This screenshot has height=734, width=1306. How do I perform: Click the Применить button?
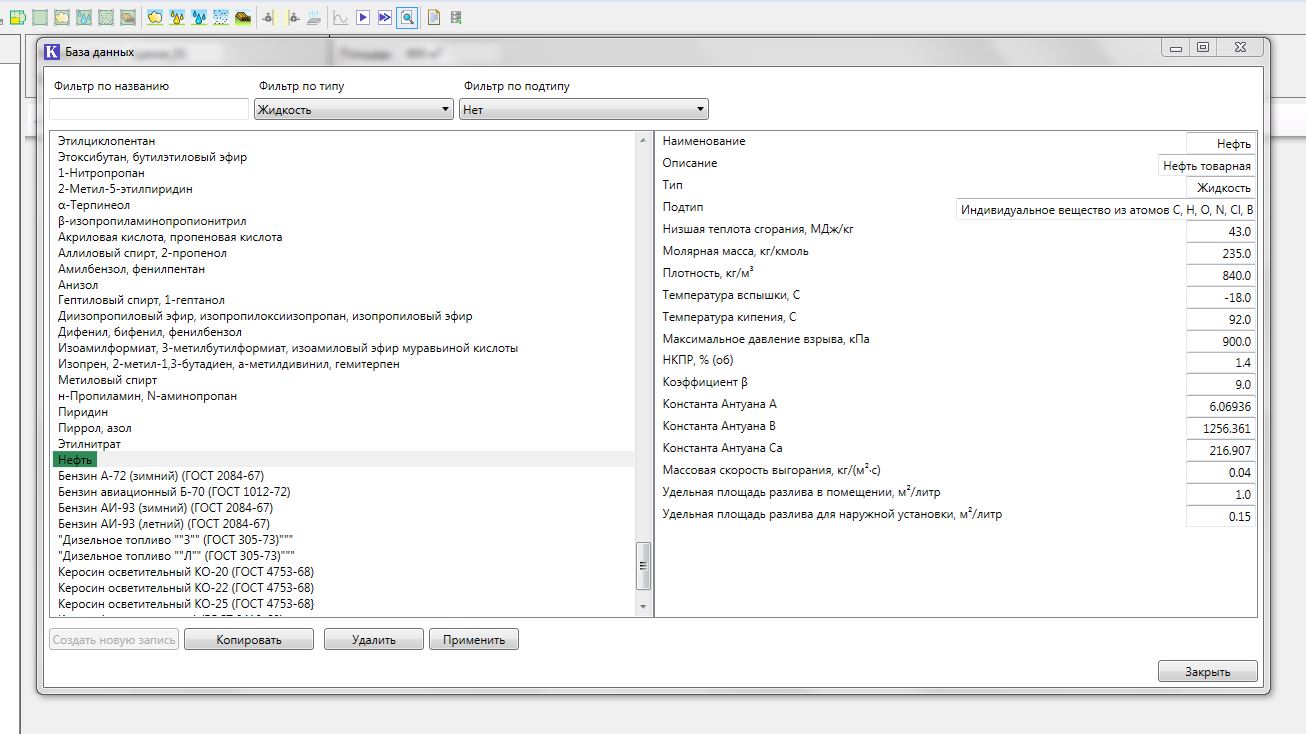tap(474, 640)
